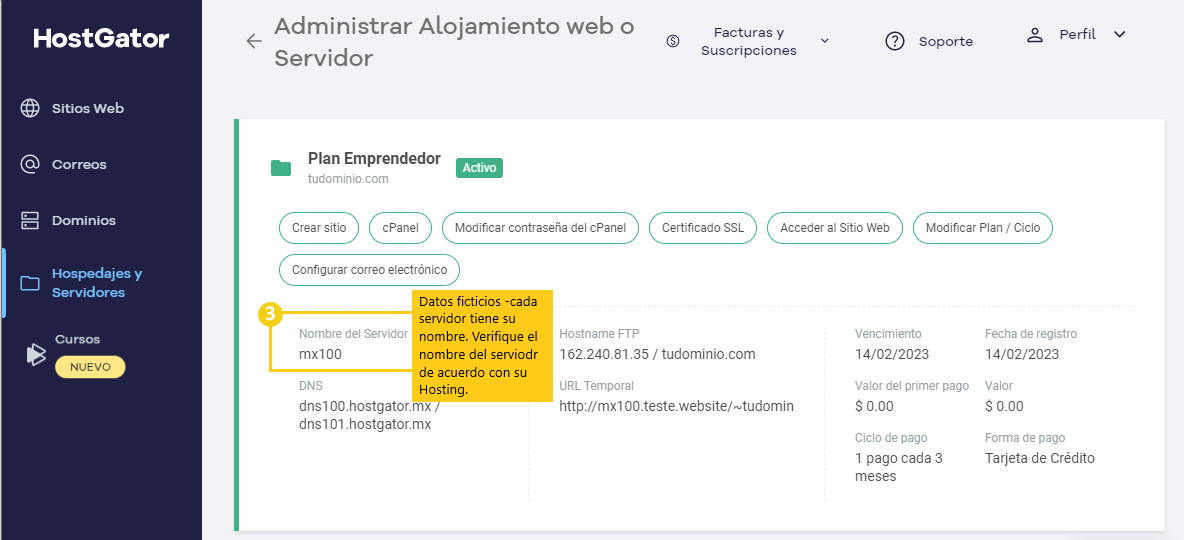Click Acceder al Sitio Web button
Screen dimensions: 1184x540
(x=835, y=227)
